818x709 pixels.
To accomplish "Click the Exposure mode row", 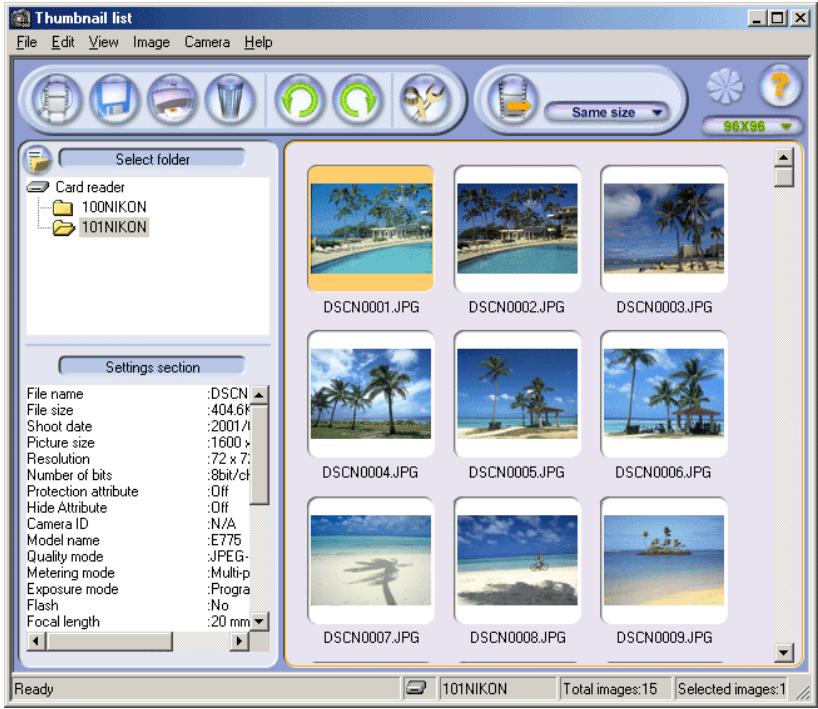I will pos(138,588).
